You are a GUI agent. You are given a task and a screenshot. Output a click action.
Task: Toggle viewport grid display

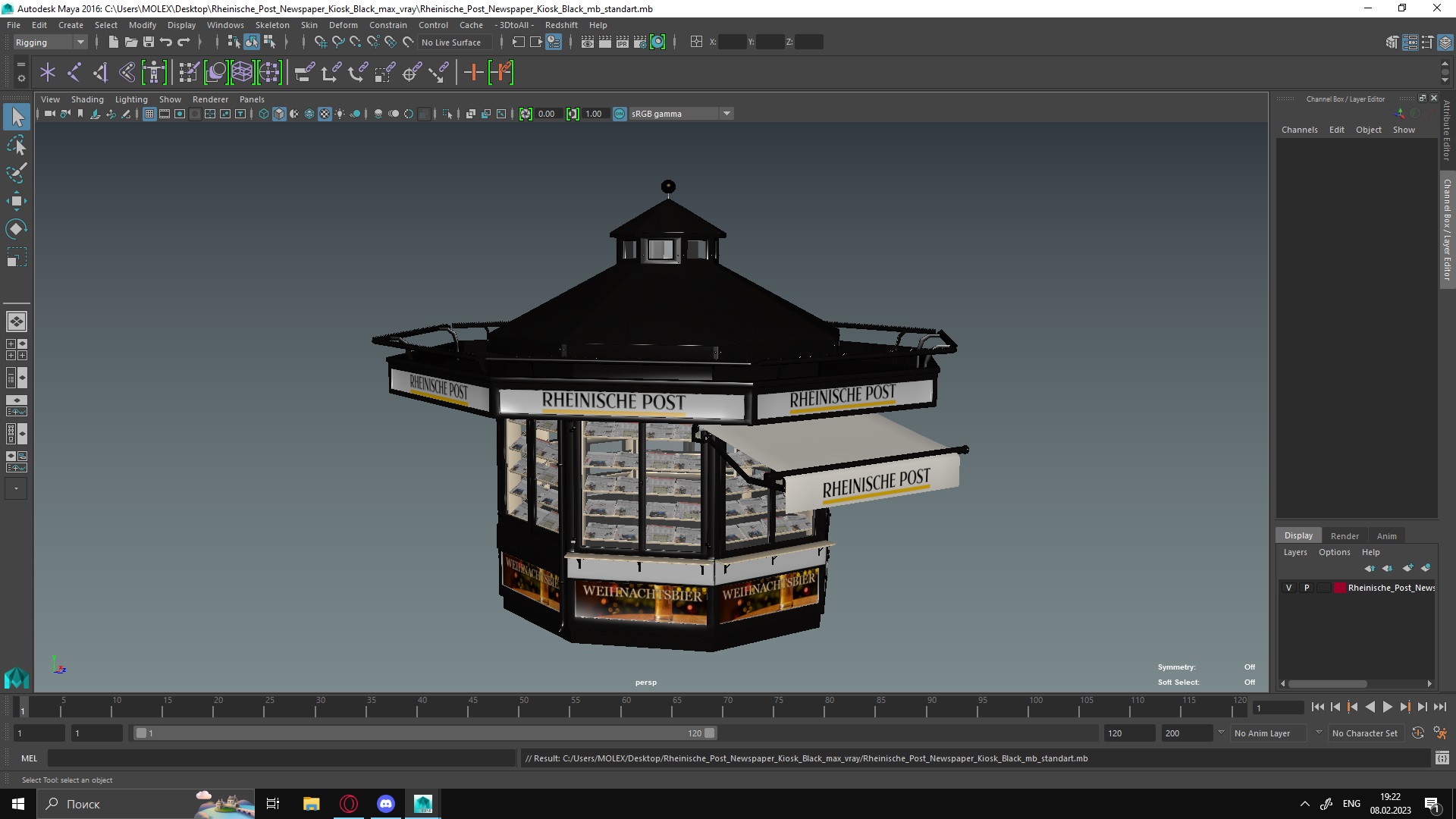coord(149,114)
